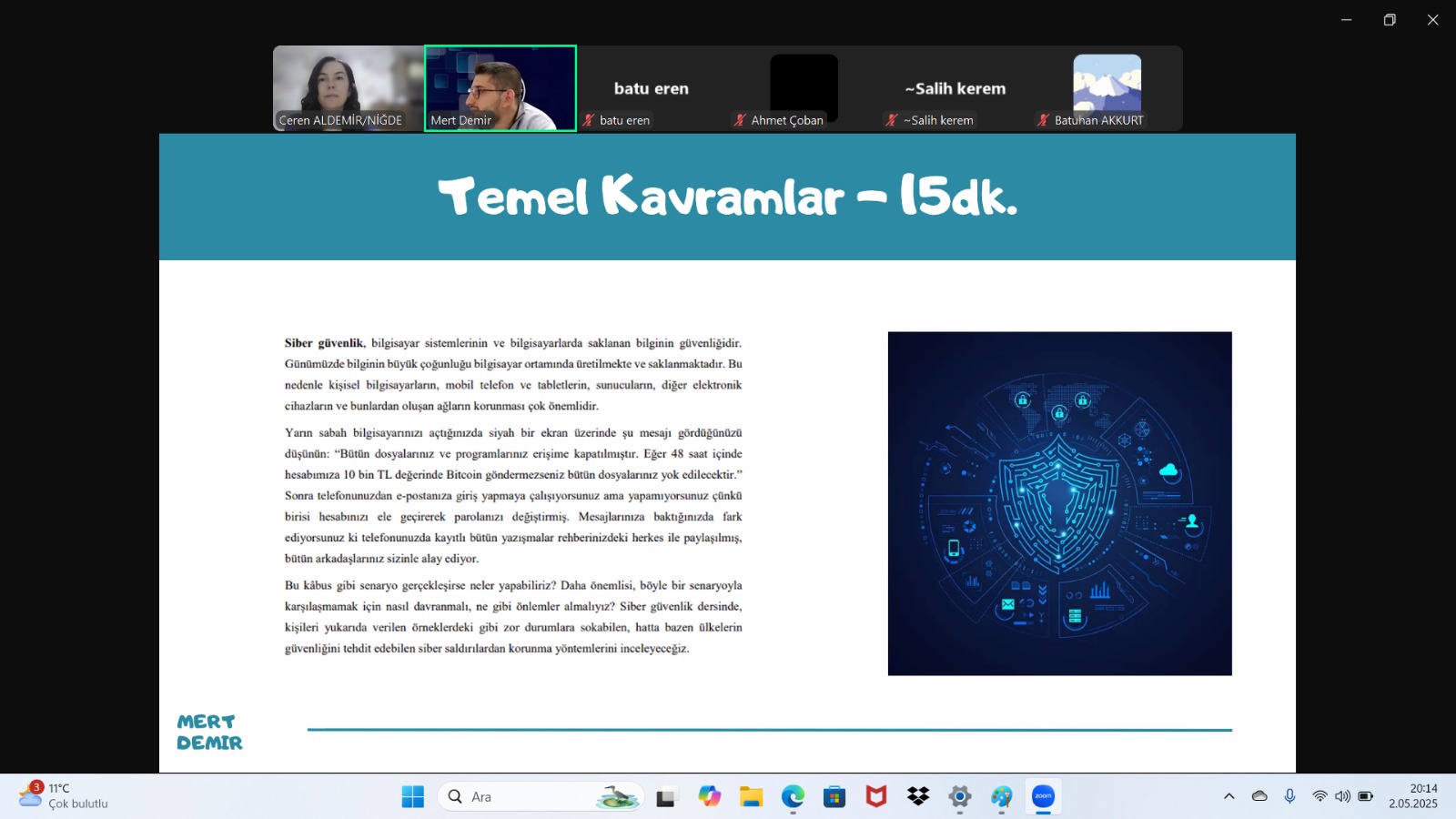Expand the hidden system tray icons chevron
This screenshot has height=819, width=1456.
pos(1228,796)
